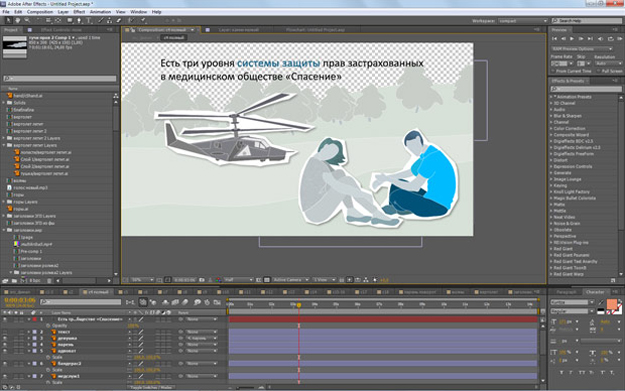The height and width of the screenshot is (391, 625).
Task: Open the Animation menu
Action: tap(100, 12)
